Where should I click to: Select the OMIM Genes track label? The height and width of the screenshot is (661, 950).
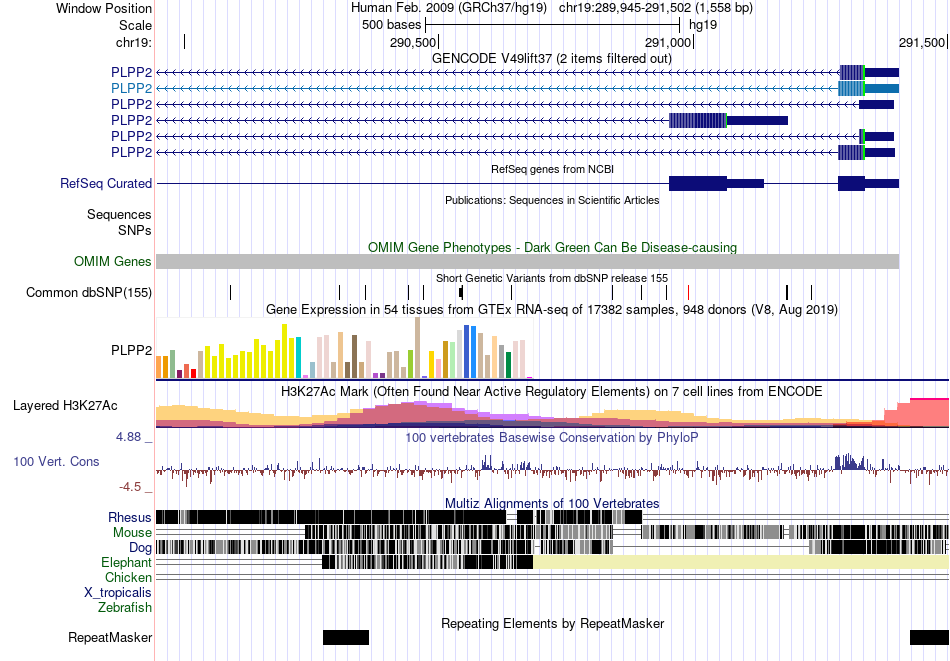point(113,262)
